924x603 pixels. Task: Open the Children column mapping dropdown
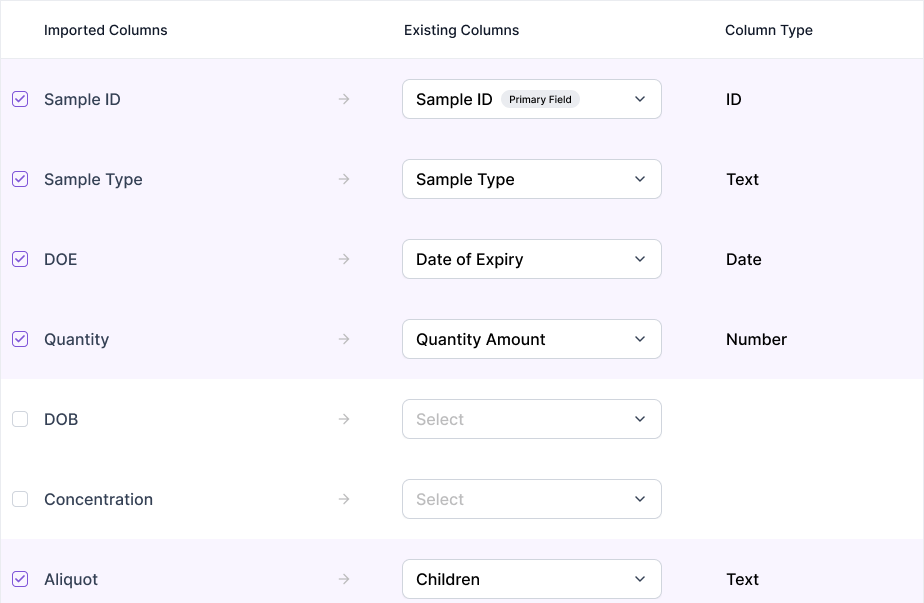point(532,579)
